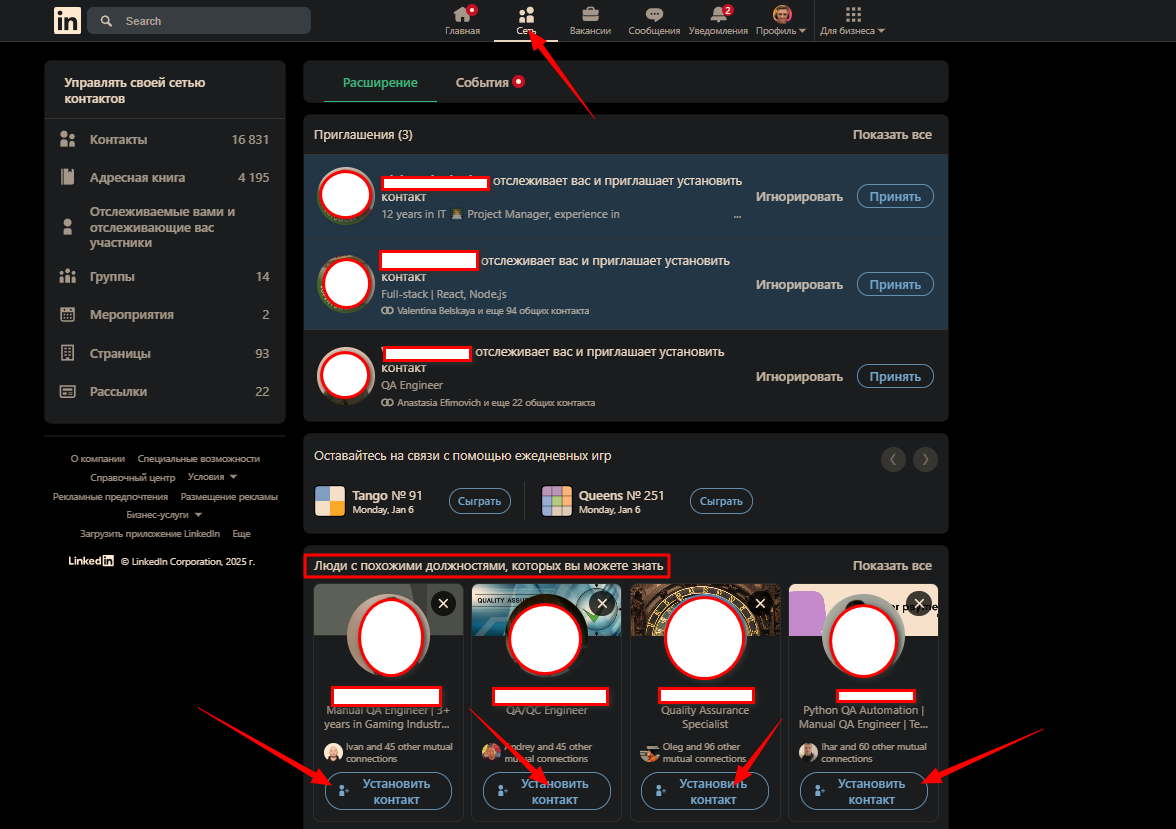Open Отслеживаемые вами и отслеживающие вас участники

[165, 227]
